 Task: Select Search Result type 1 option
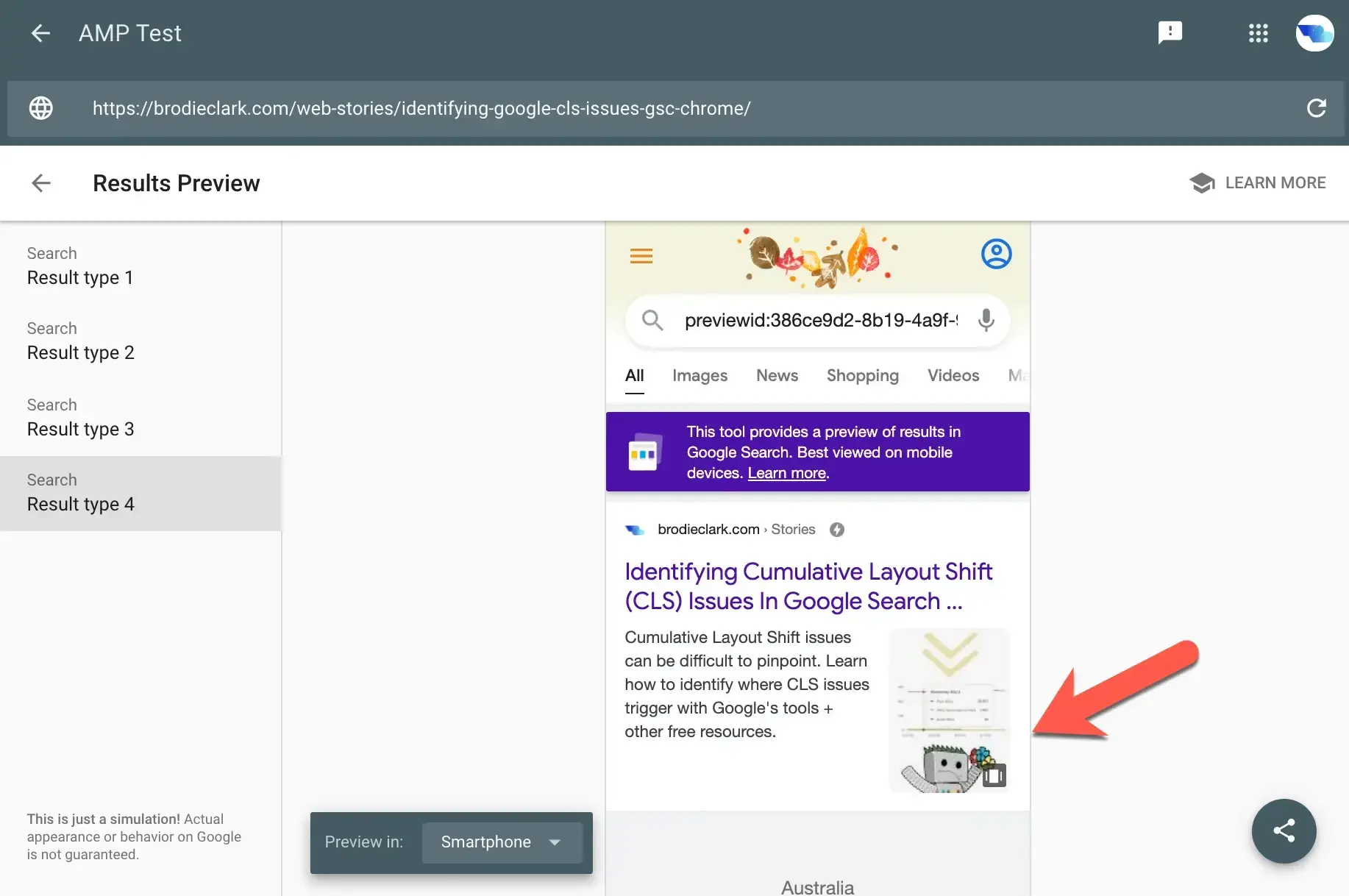80,266
